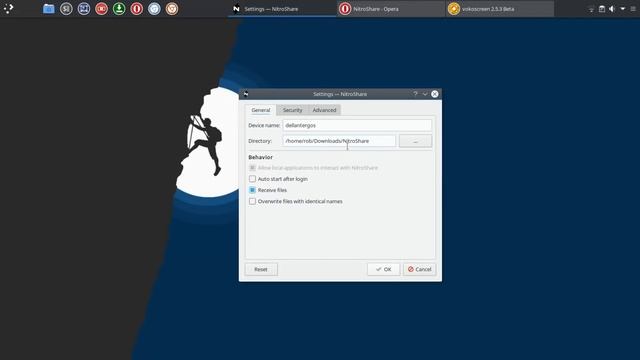Screen dimensions: 640x360
Task: Click the Directory path input field
Action: pos(339,141)
